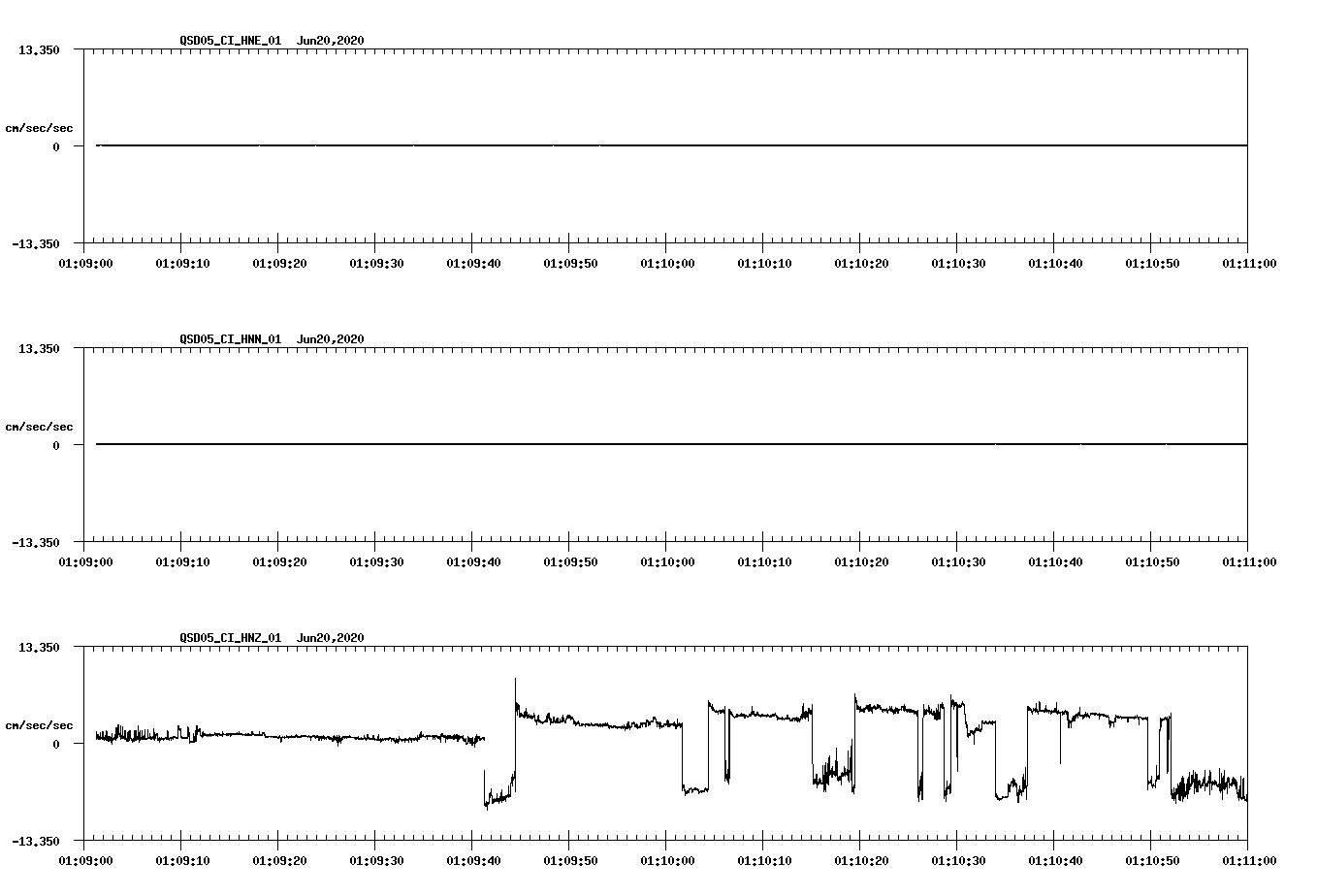Click the 01:09:00 time label under HNE plot
The height and width of the screenshot is (896, 1317).
[85, 263]
